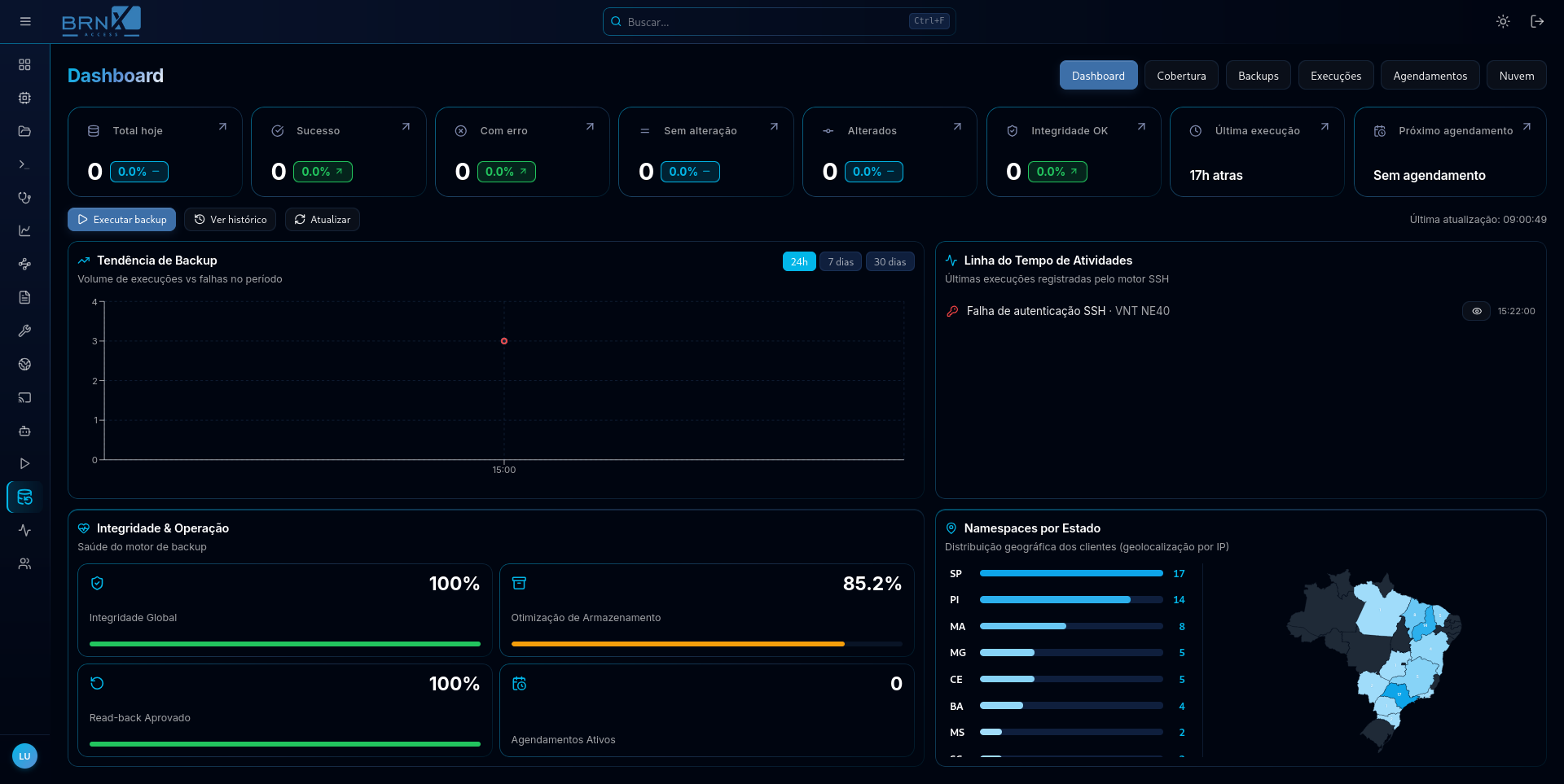Click the Agendamentos Ativos calendar icon
The height and width of the screenshot is (784, 1564).
pos(519,684)
